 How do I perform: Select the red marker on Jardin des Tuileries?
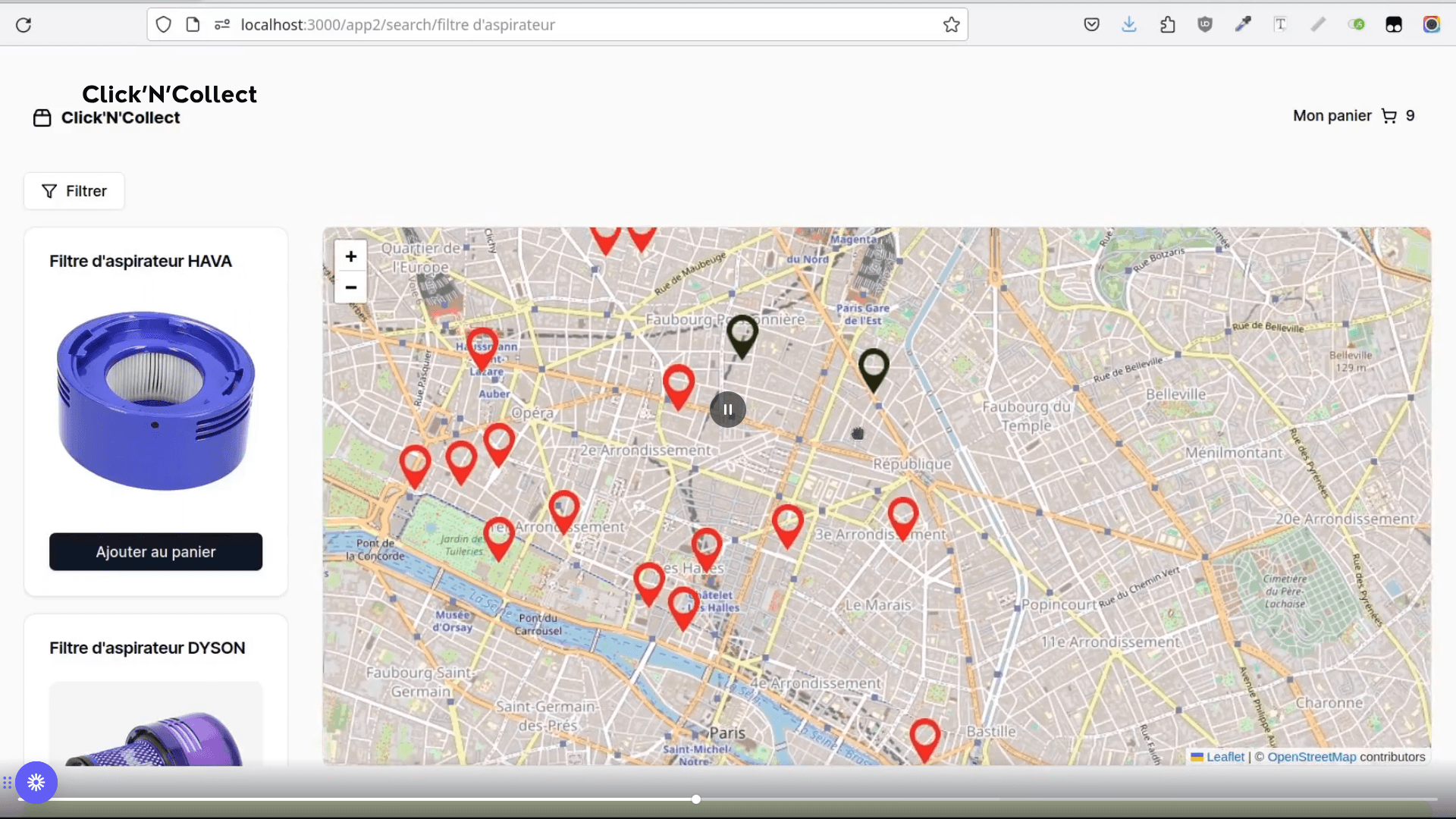coord(499,539)
